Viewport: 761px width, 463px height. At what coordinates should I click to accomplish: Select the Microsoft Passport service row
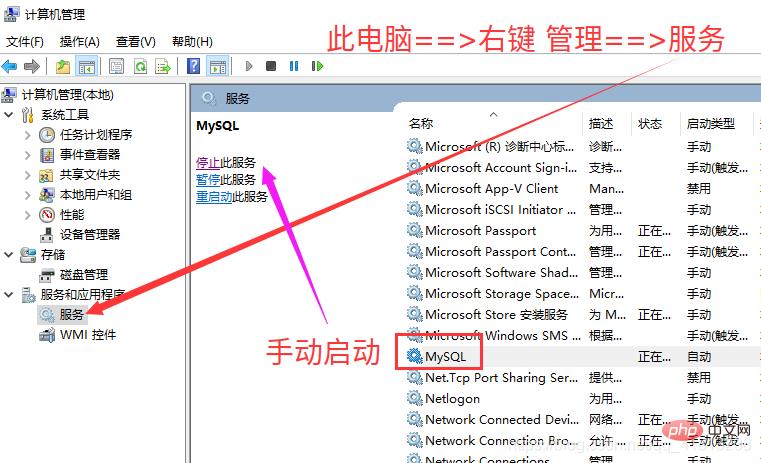582,231
